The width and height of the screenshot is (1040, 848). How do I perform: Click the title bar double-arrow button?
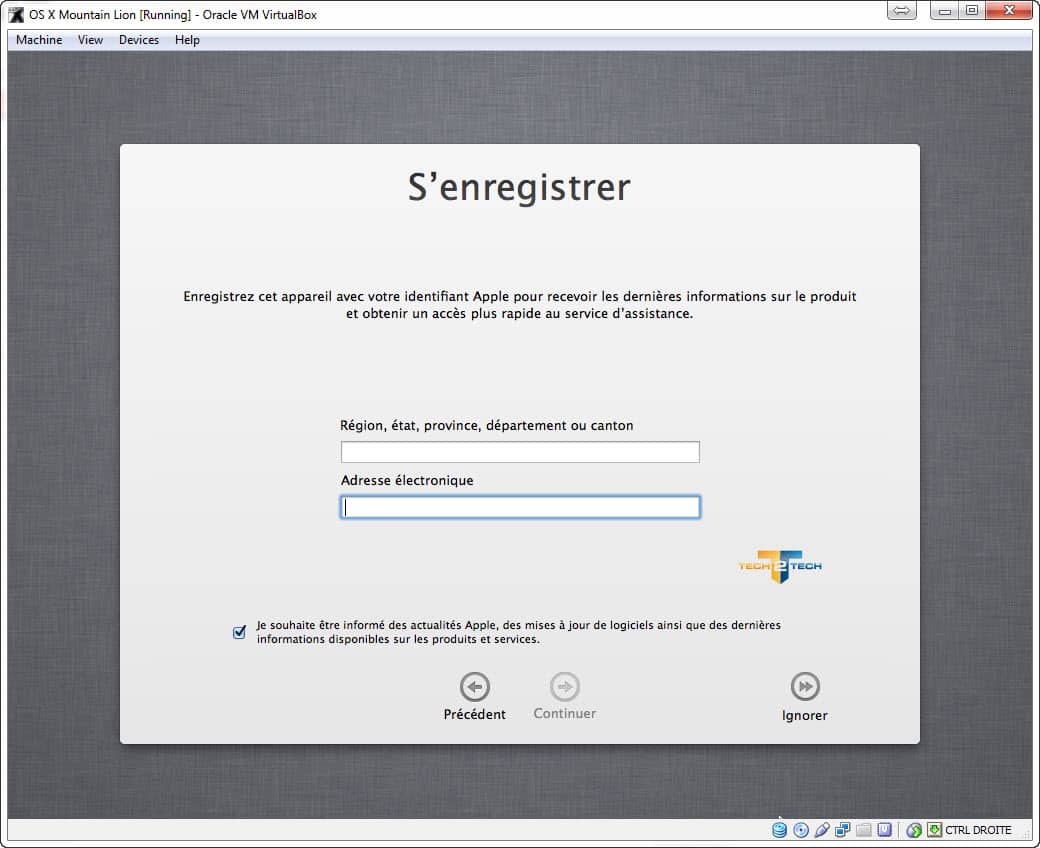pyautogui.click(x=901, y=11)
